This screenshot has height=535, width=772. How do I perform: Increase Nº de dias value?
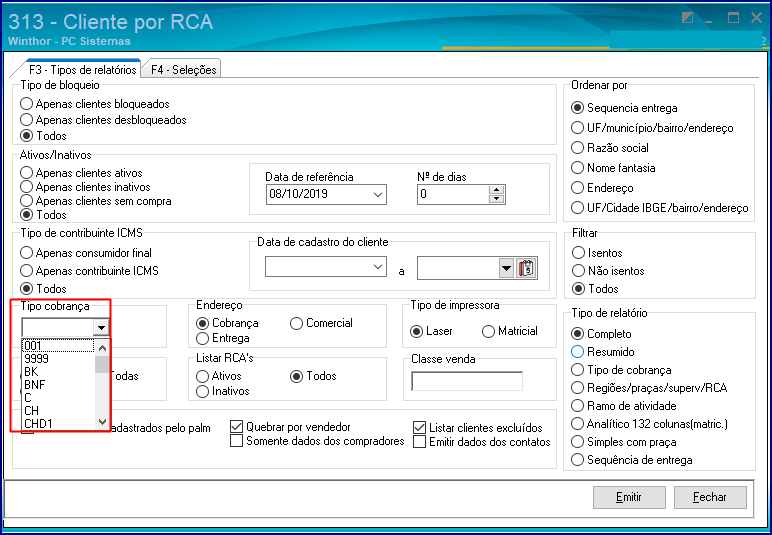pos(497,190)
